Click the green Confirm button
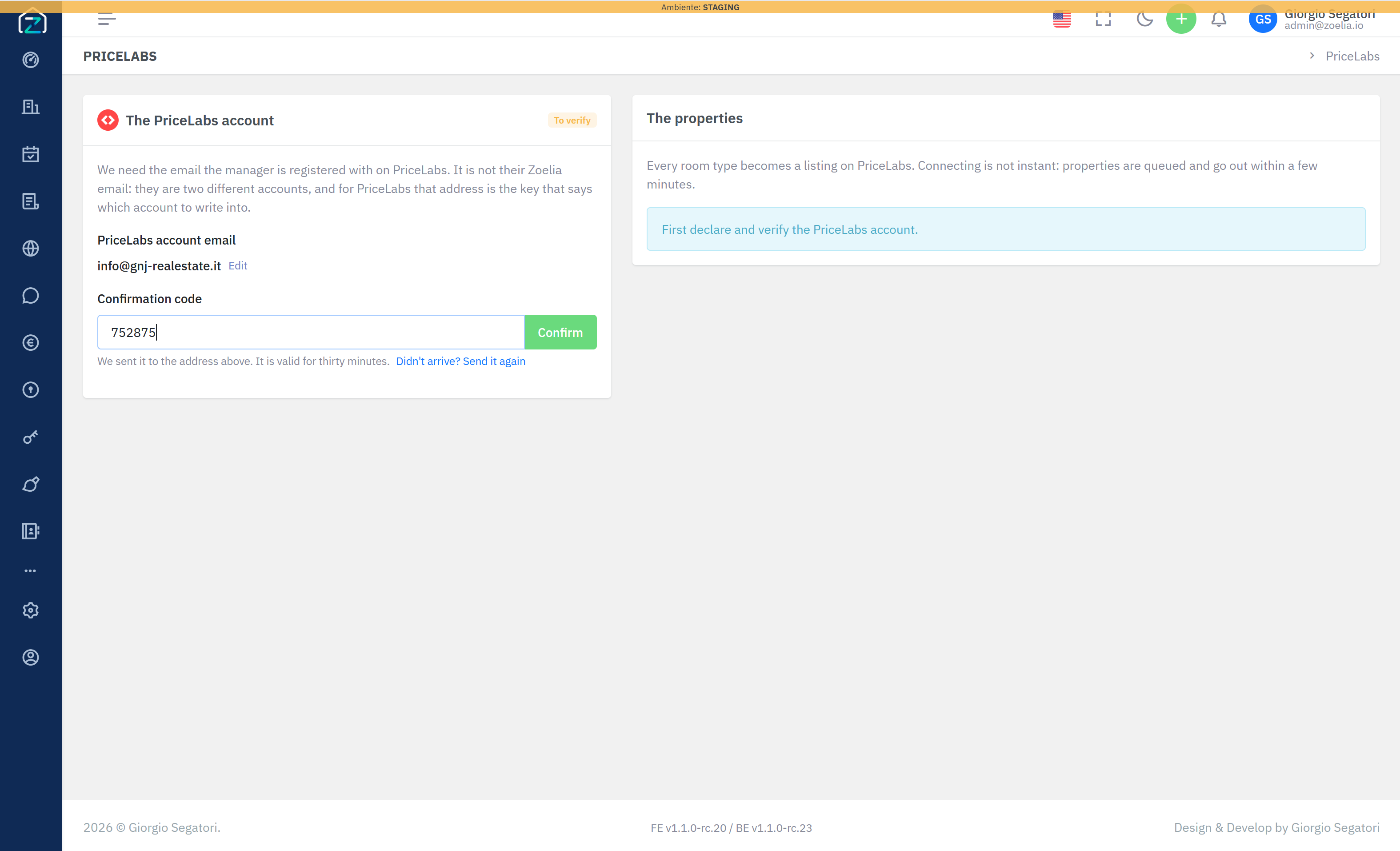This screenshot has width=1400, height=851. [560, 332]
